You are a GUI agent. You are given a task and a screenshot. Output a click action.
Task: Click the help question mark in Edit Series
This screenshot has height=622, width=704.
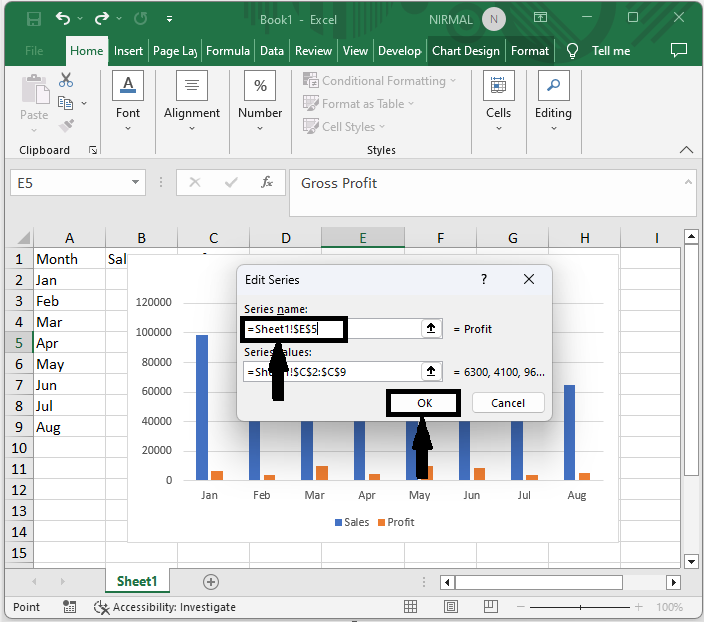(484, 280)
